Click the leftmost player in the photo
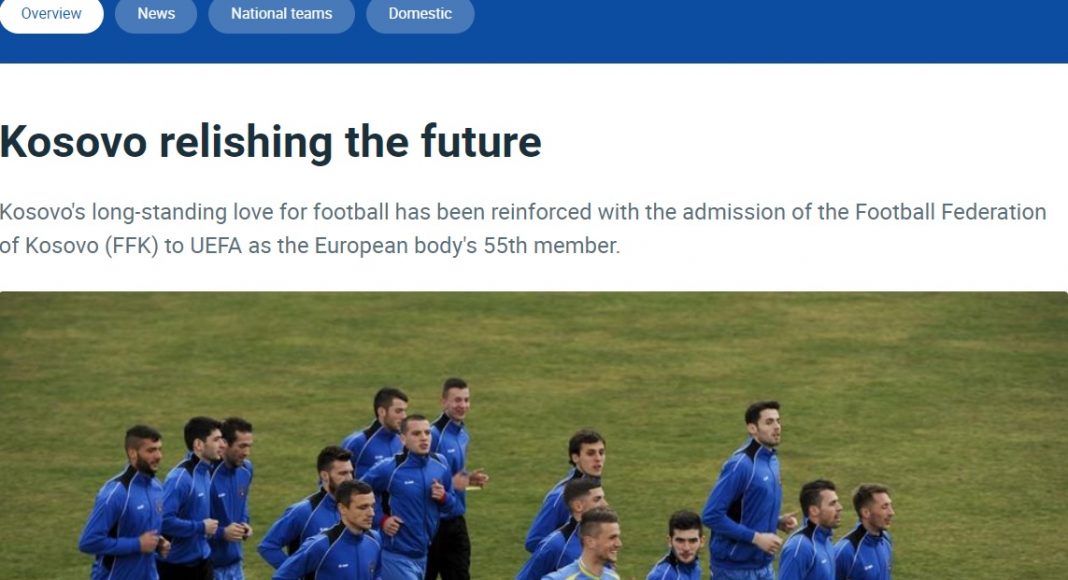The width and height of the screenshot is (1068, 580). click(124, 510)
